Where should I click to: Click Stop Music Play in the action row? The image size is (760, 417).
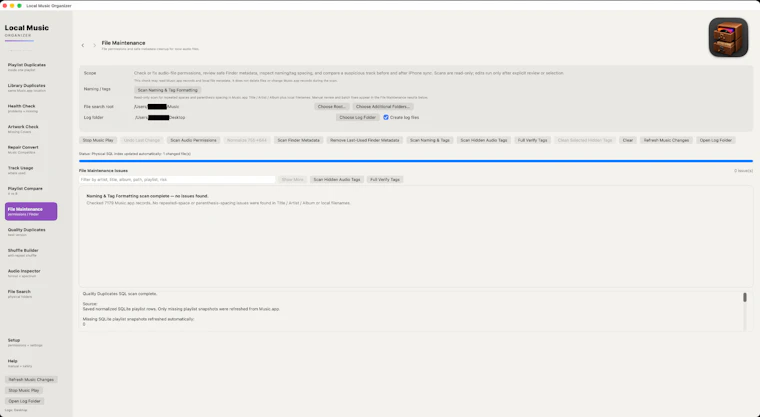pos(98,140)
